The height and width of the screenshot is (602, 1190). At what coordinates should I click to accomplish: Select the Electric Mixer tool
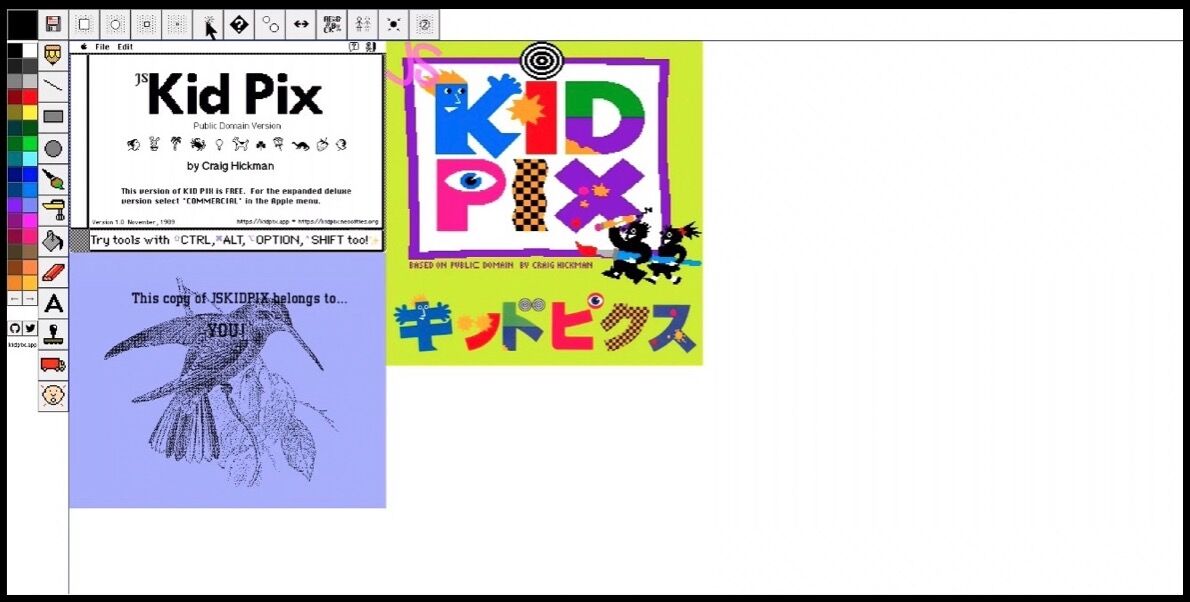(53, 210)
